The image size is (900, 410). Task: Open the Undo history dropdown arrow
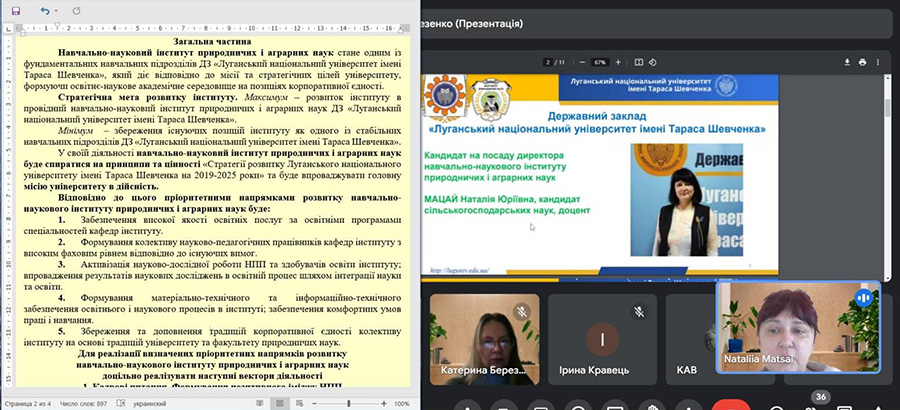tap(57, 10)
